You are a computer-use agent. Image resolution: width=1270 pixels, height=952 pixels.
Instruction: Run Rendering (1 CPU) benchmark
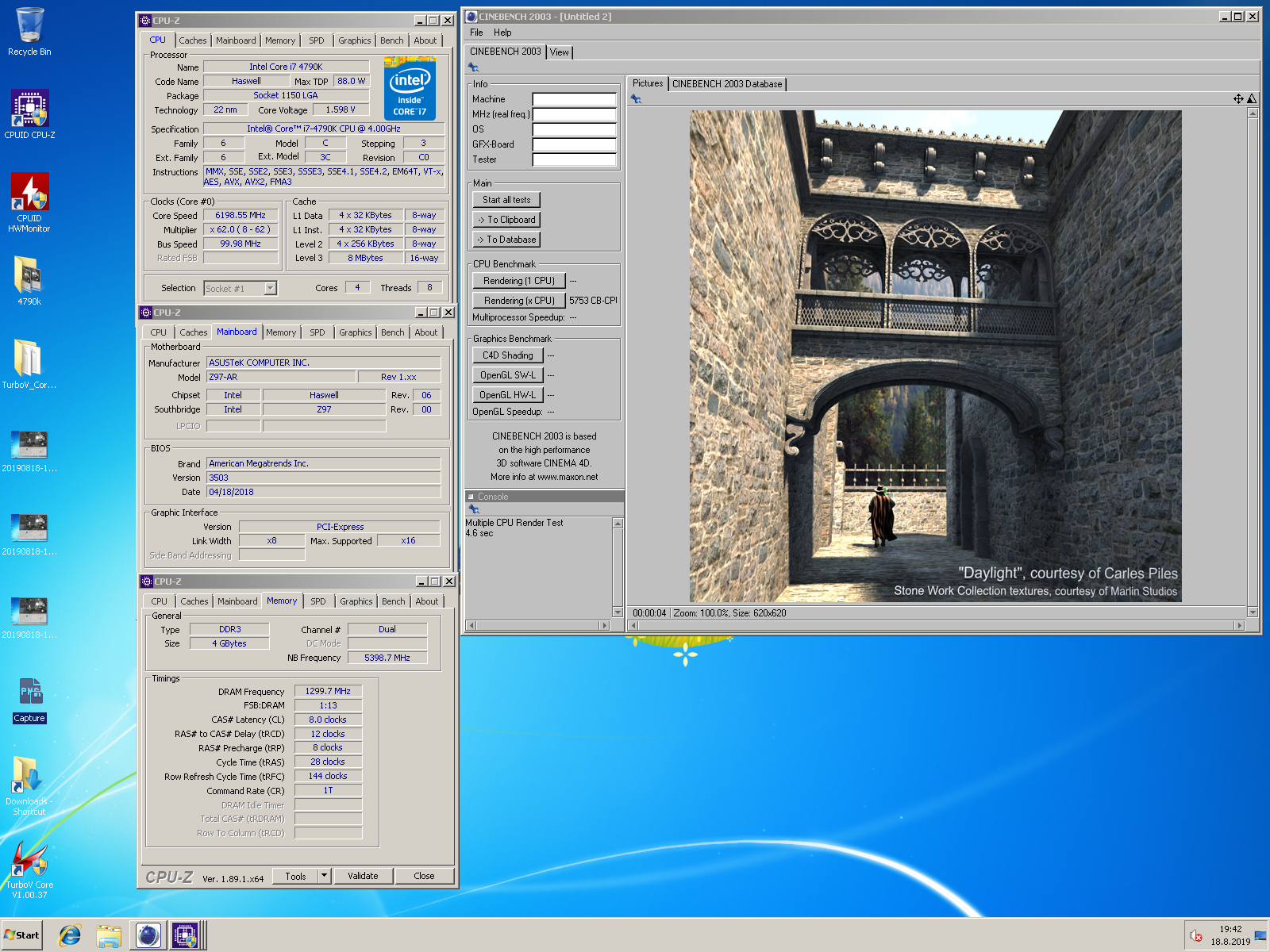519,281
